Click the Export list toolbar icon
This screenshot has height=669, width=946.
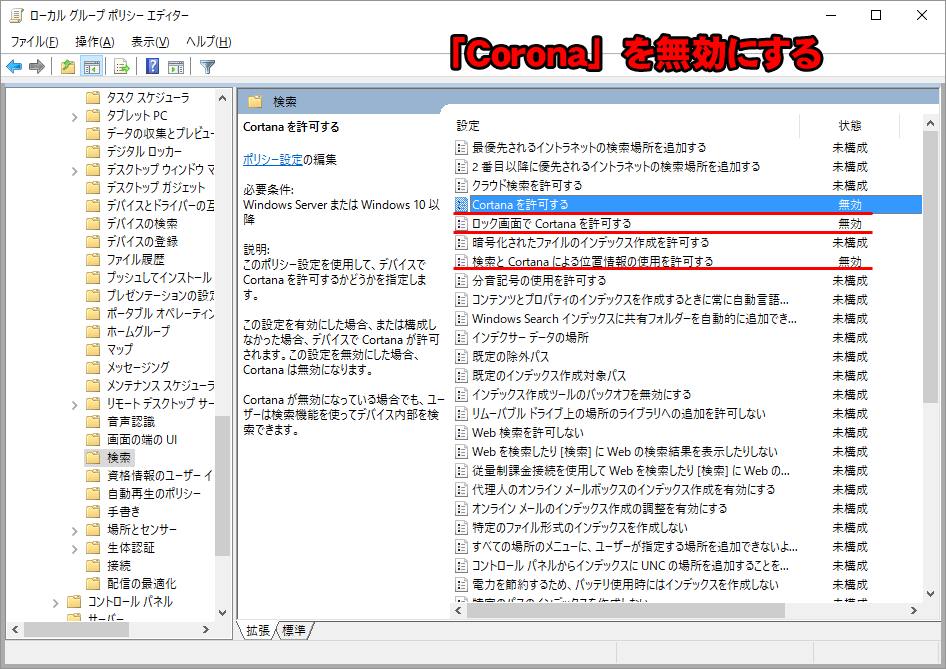[122, 66]
